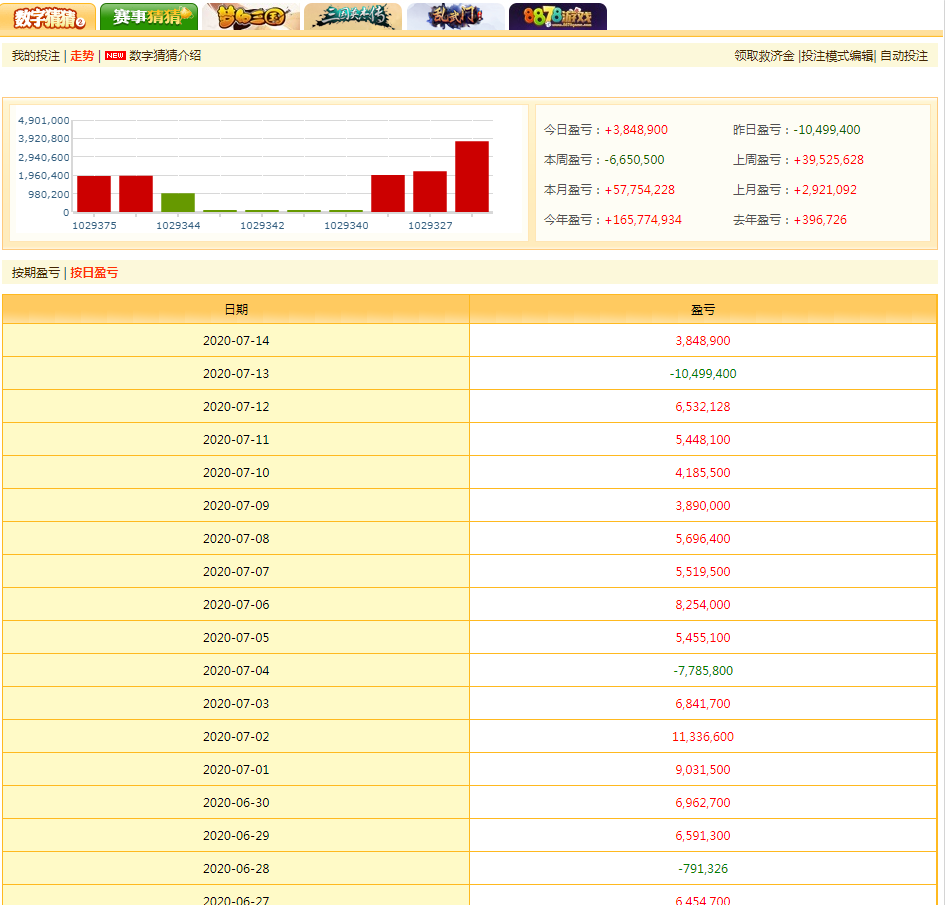Screen dimensions: 948x905
Task: Open the 三国英杰传 game banner
Action: [353, 17]
